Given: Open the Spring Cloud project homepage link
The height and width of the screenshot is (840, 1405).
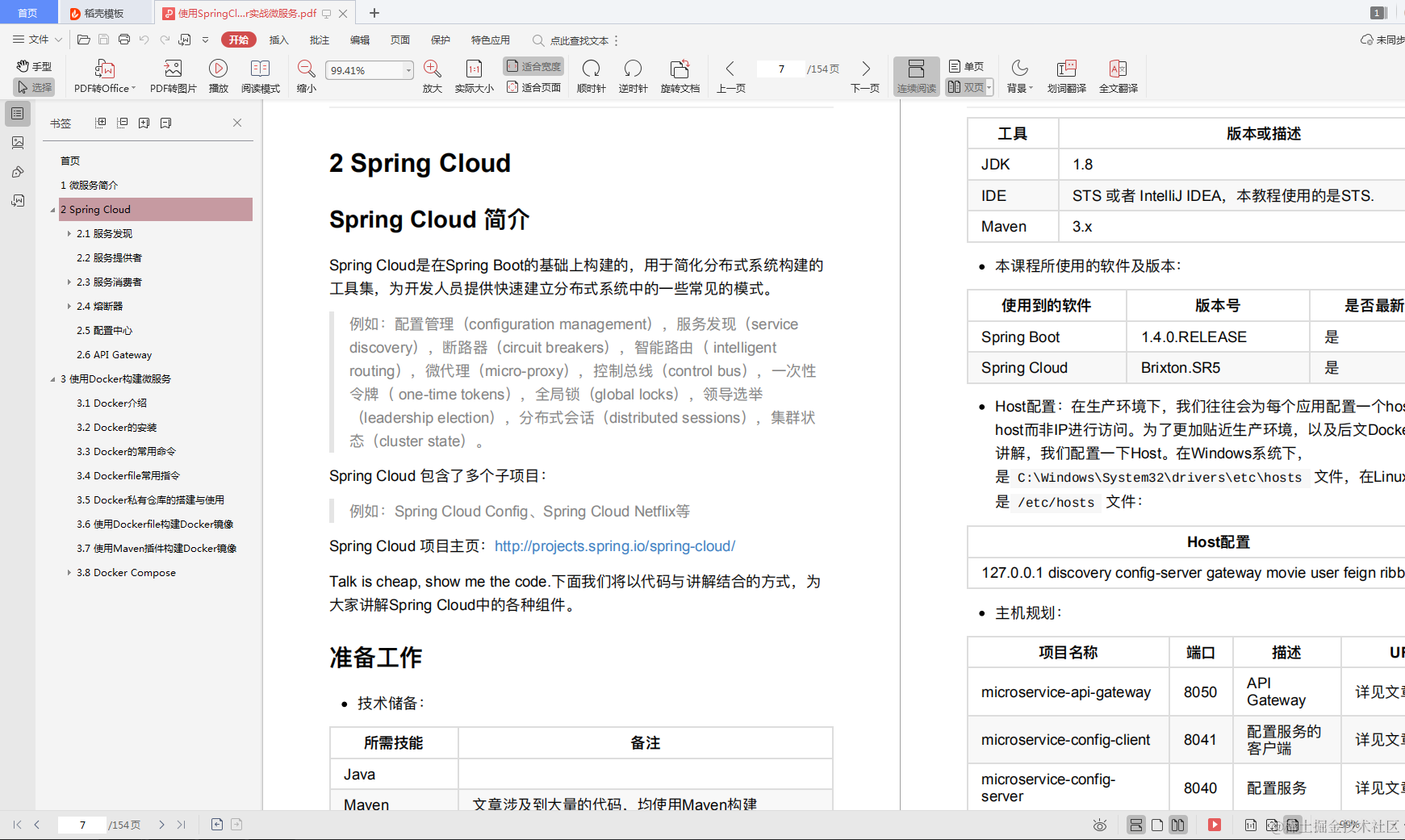Looking at the screenshot, I should point(614,546).
